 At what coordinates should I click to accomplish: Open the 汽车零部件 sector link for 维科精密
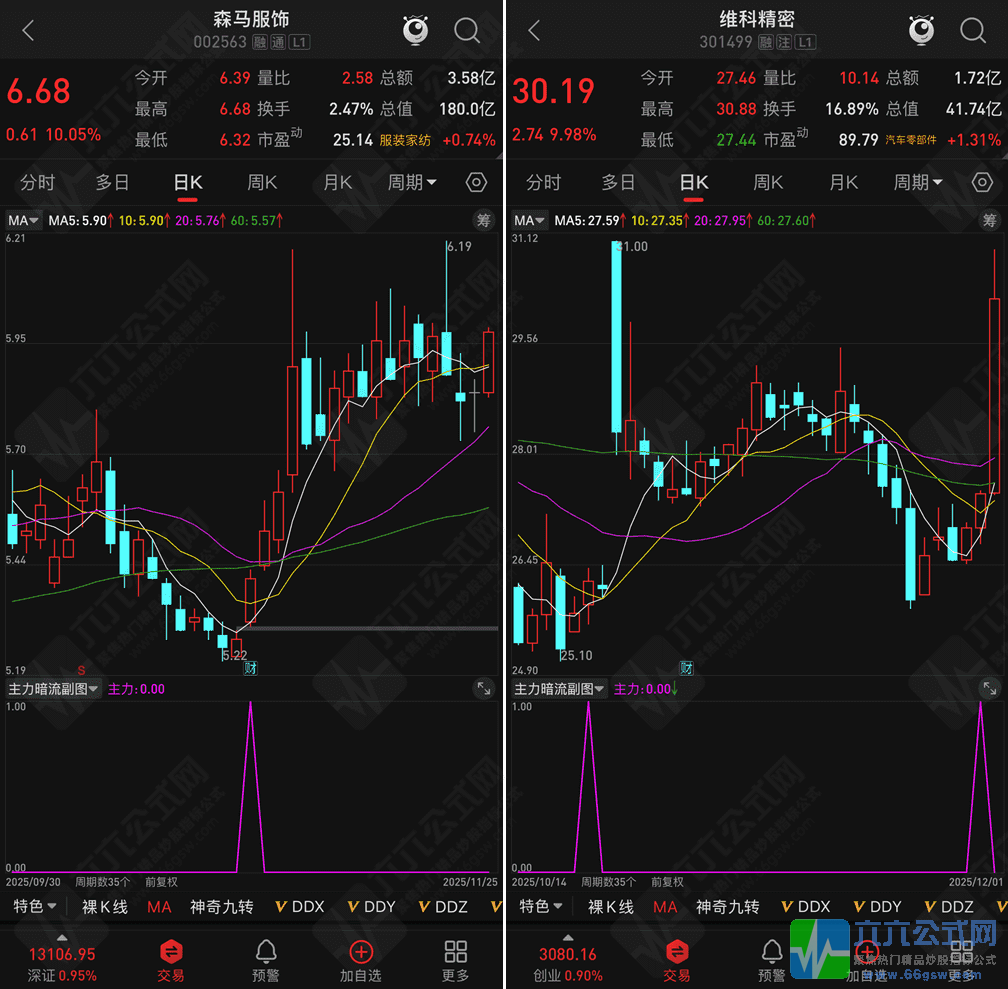pos(911,140)
